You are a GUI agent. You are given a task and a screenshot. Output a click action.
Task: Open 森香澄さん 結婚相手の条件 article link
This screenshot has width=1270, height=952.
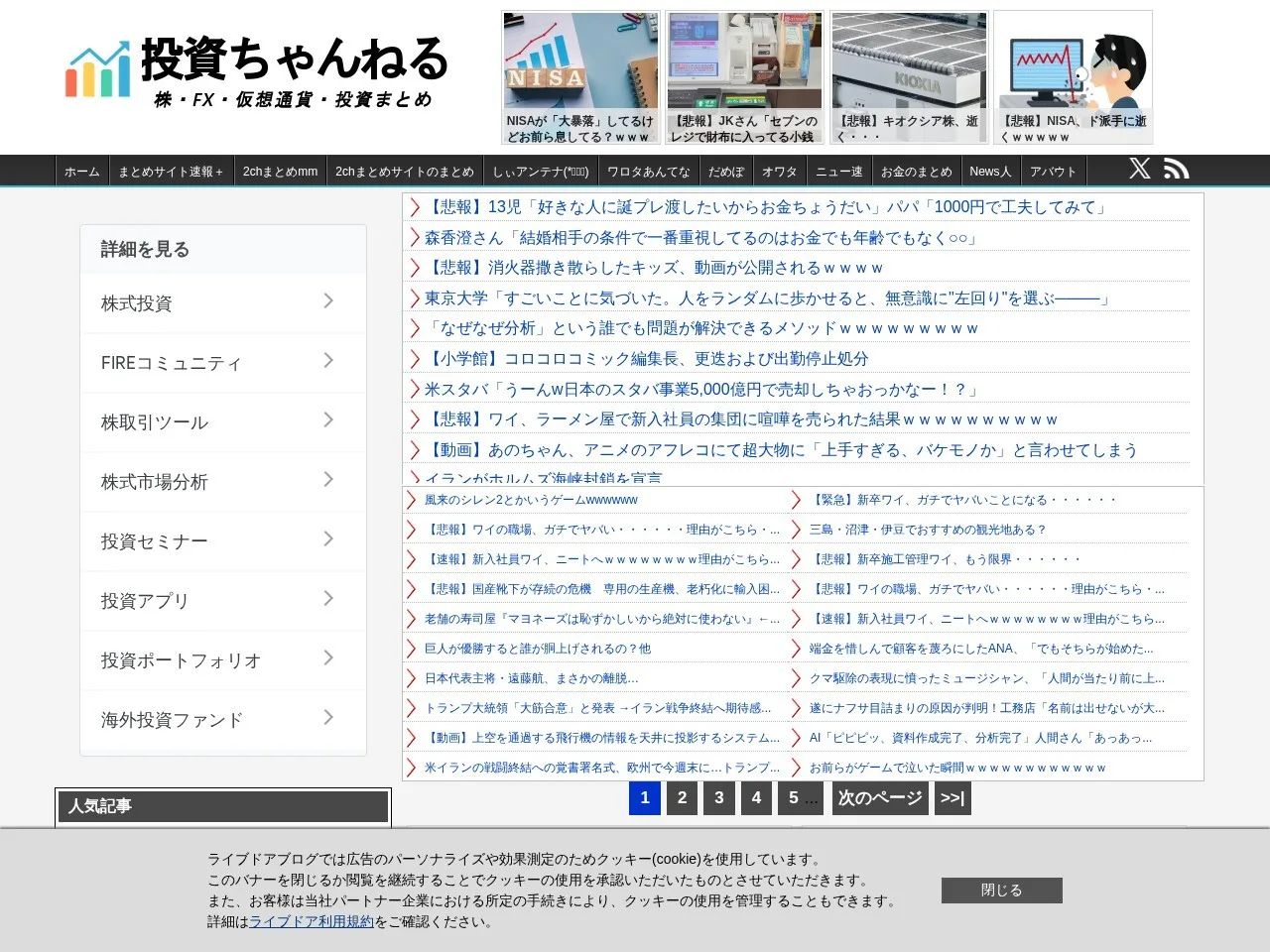701,238
